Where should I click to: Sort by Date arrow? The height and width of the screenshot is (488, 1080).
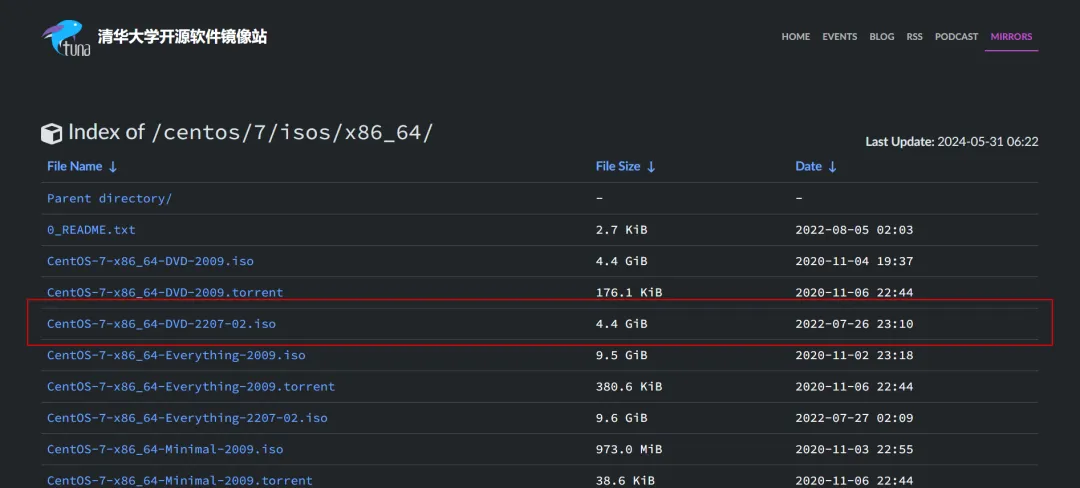[832, 167]
